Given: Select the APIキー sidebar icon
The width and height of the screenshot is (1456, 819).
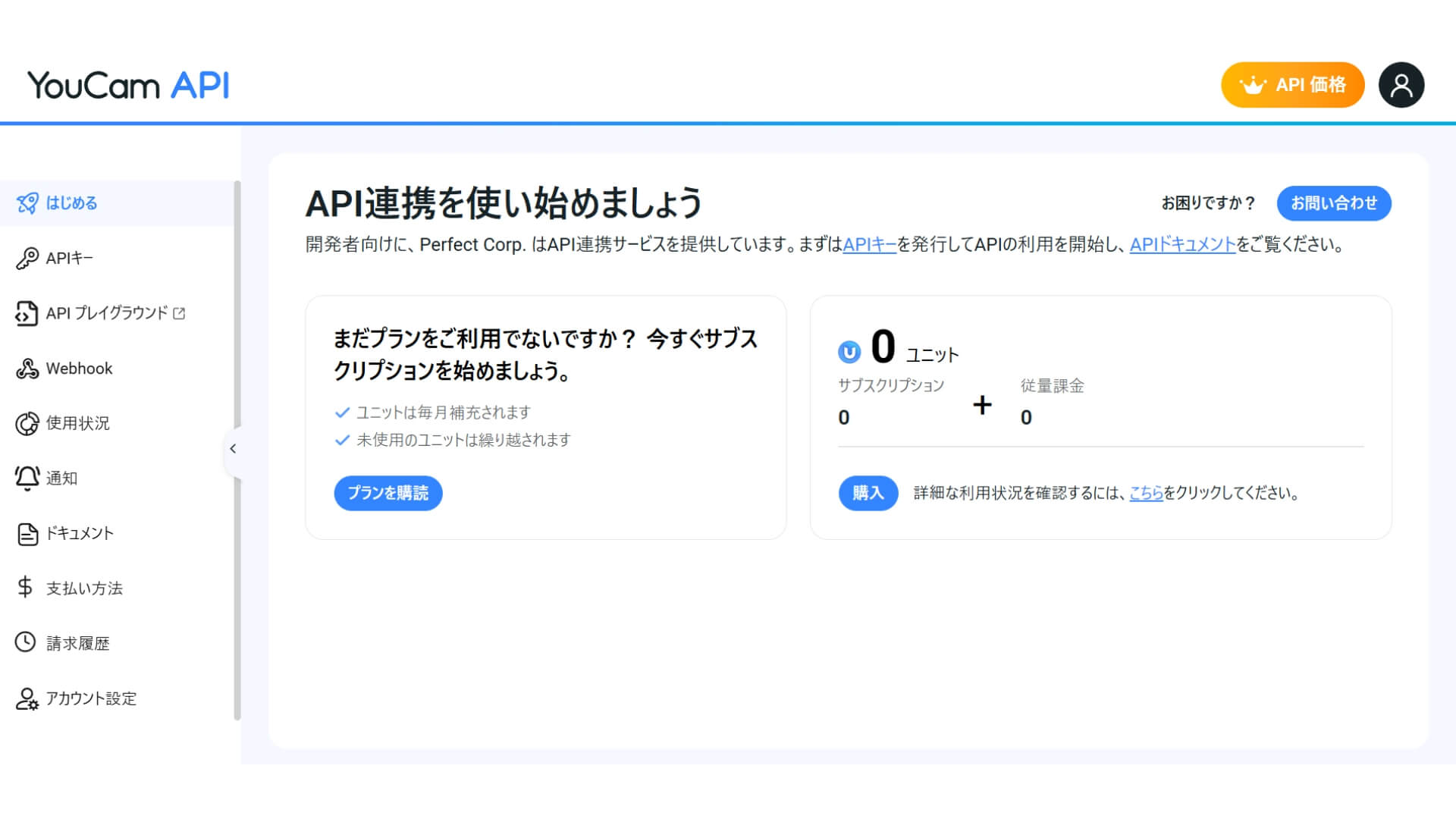Looking at the screenshot, I should tap(27, 258).
